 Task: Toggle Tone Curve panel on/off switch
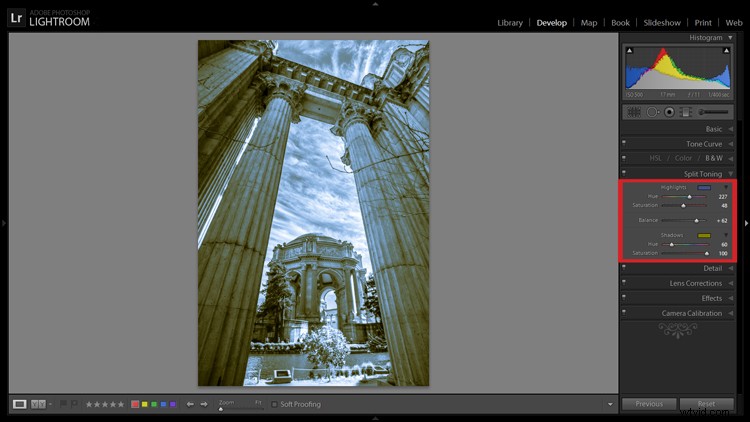(624, 143)
